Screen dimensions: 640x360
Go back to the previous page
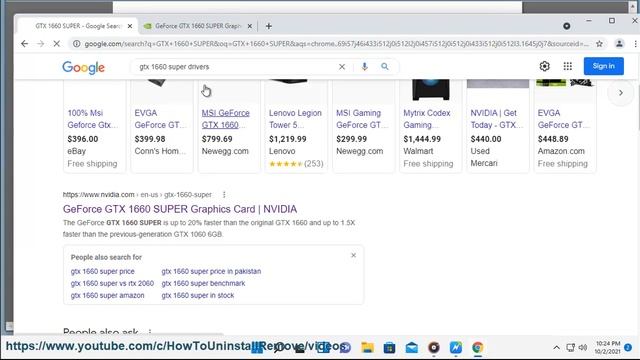click(x=24, y=44)
